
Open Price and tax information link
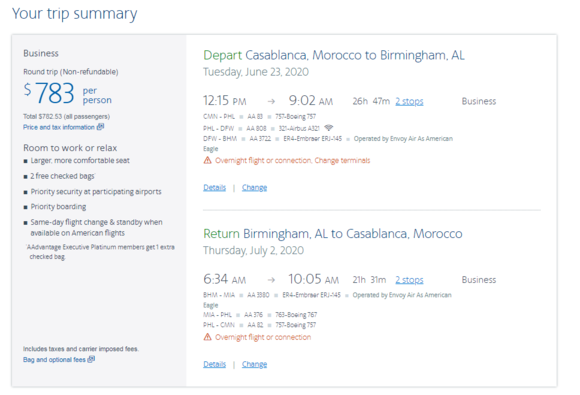coord(59,127)
